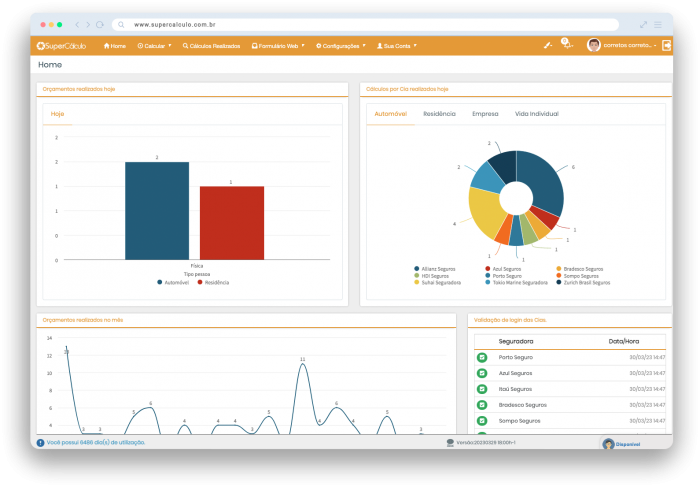Go to Home in the navbar
Screen dimensions: 700x487
click(115, 46)
